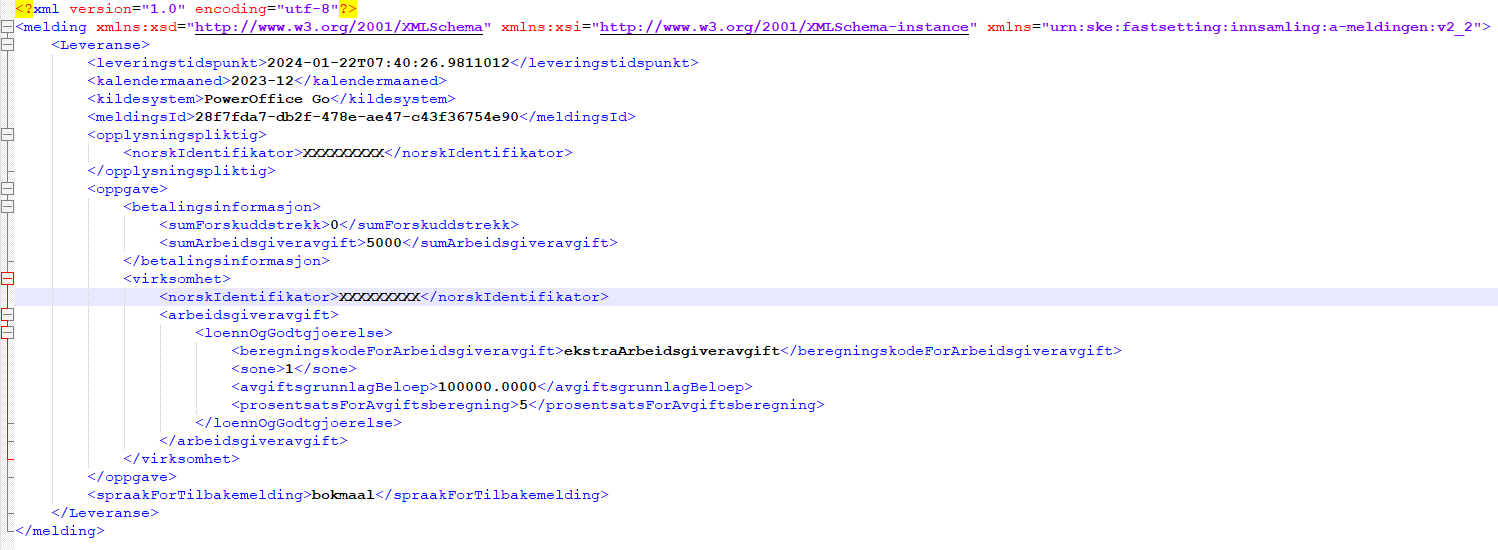Click the xmlns:xsd attribute name
Image resolution: width=1498 pixels, height=550 pixels.
click(x=137, y=27)
